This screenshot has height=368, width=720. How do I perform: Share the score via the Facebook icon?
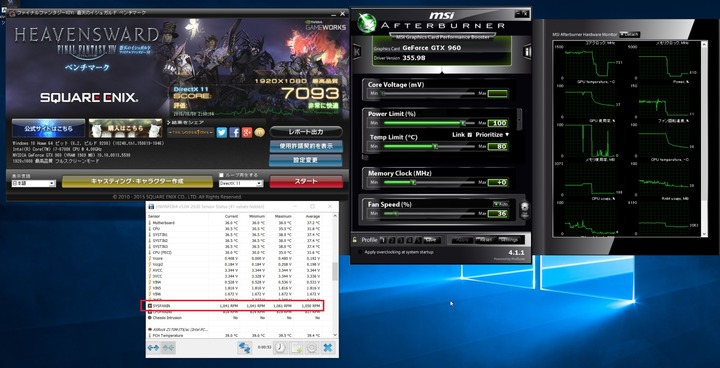click(234, 132)
